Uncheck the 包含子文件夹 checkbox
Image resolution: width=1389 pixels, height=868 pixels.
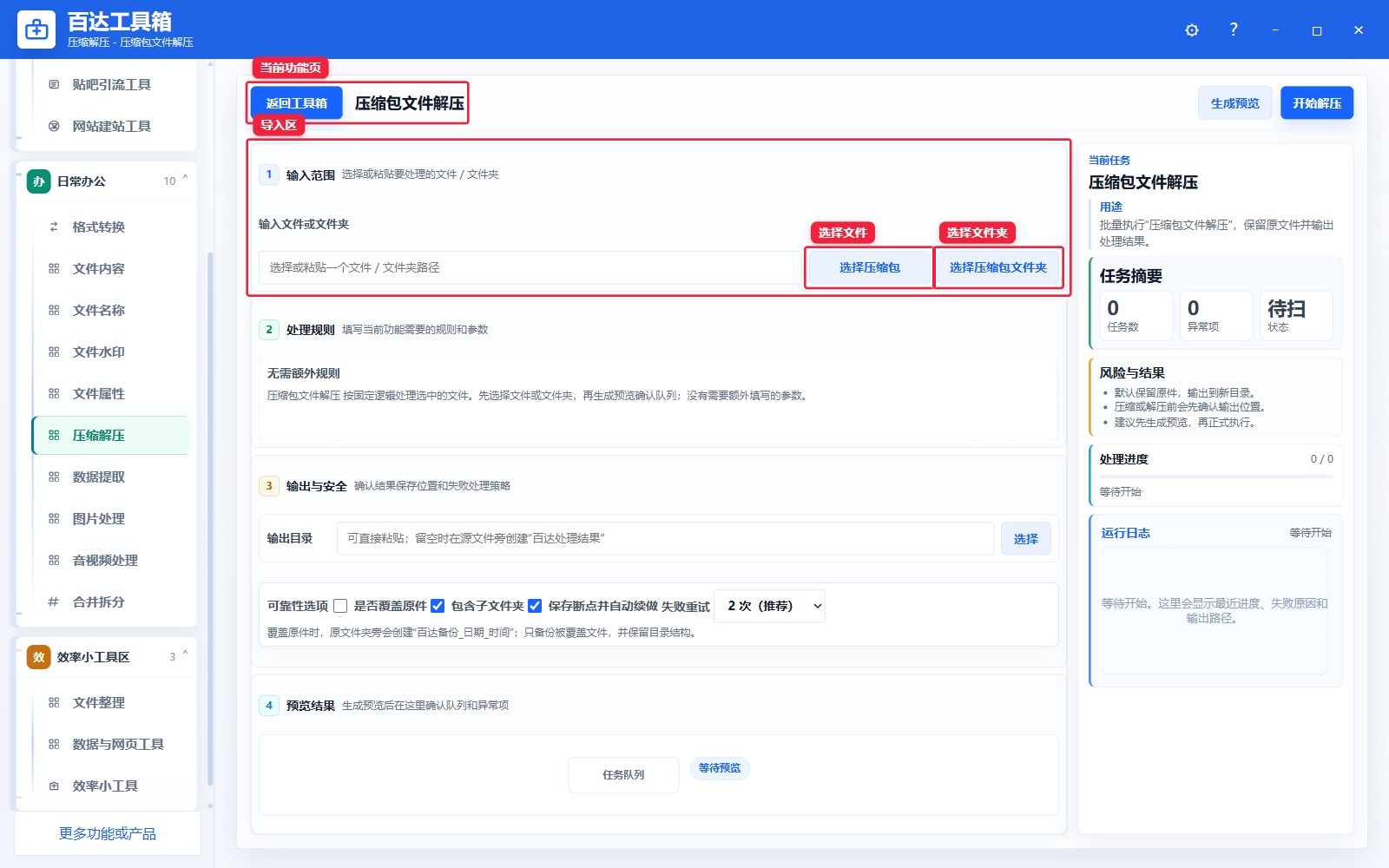[438, 606]
